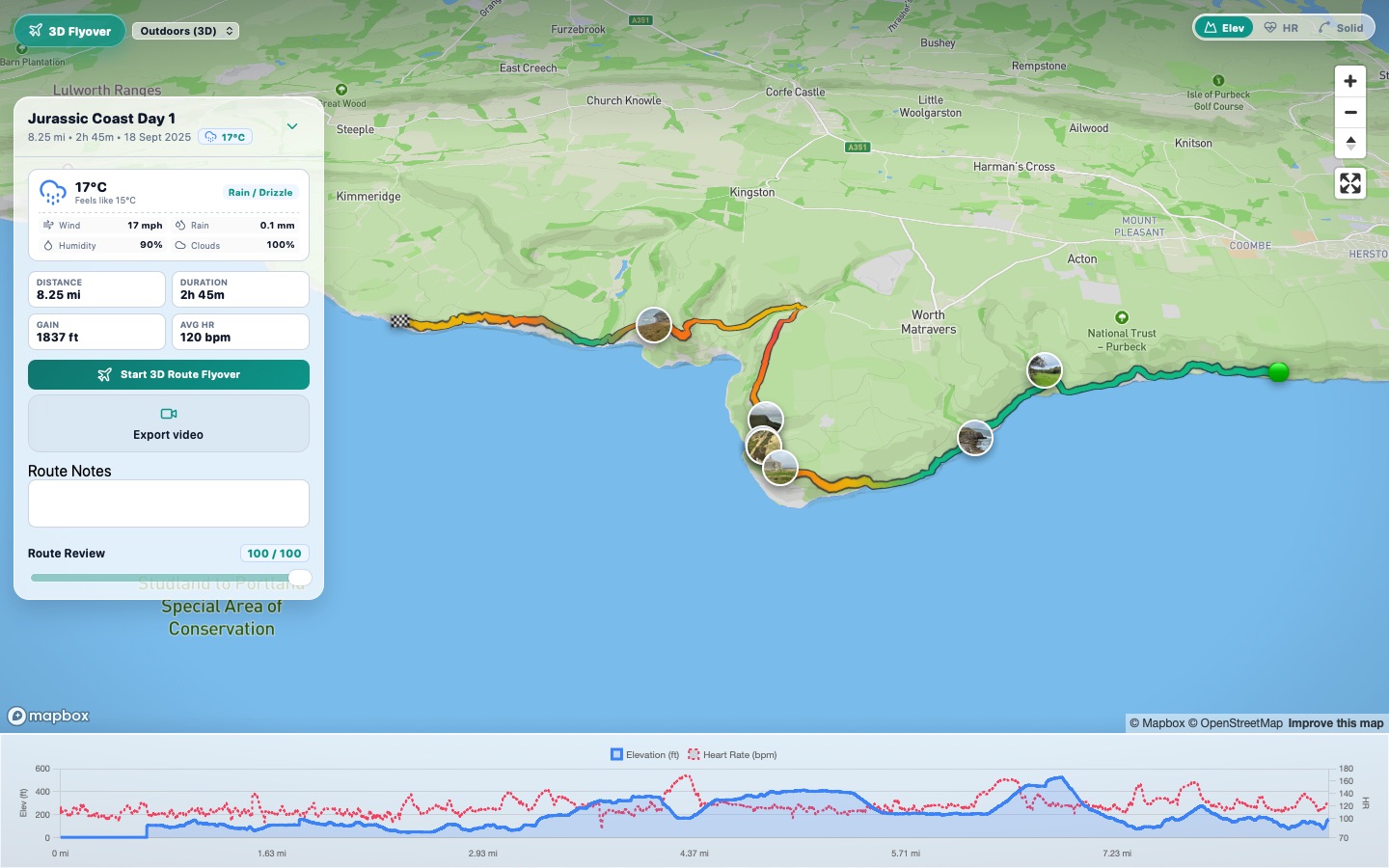Click the AVG HR 120 bpm card
The image size is (1389, 868).
[x=240, y=332]
